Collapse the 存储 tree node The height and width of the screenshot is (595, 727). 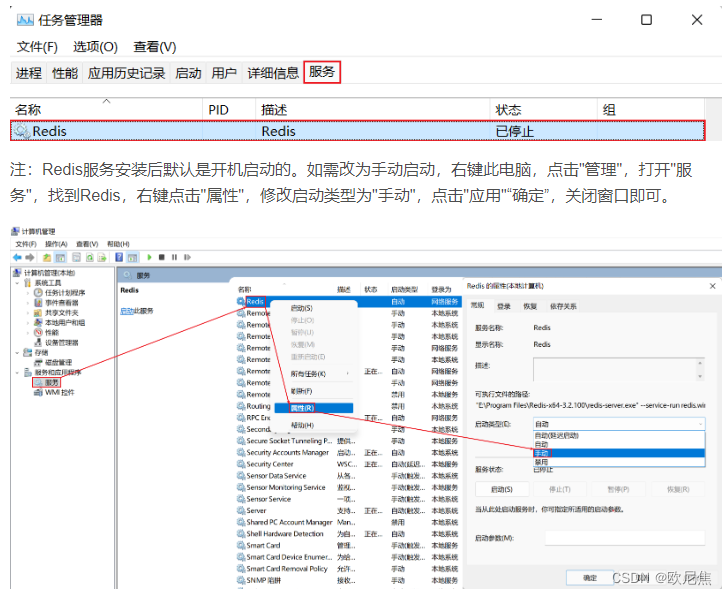(x=17, y=353)
